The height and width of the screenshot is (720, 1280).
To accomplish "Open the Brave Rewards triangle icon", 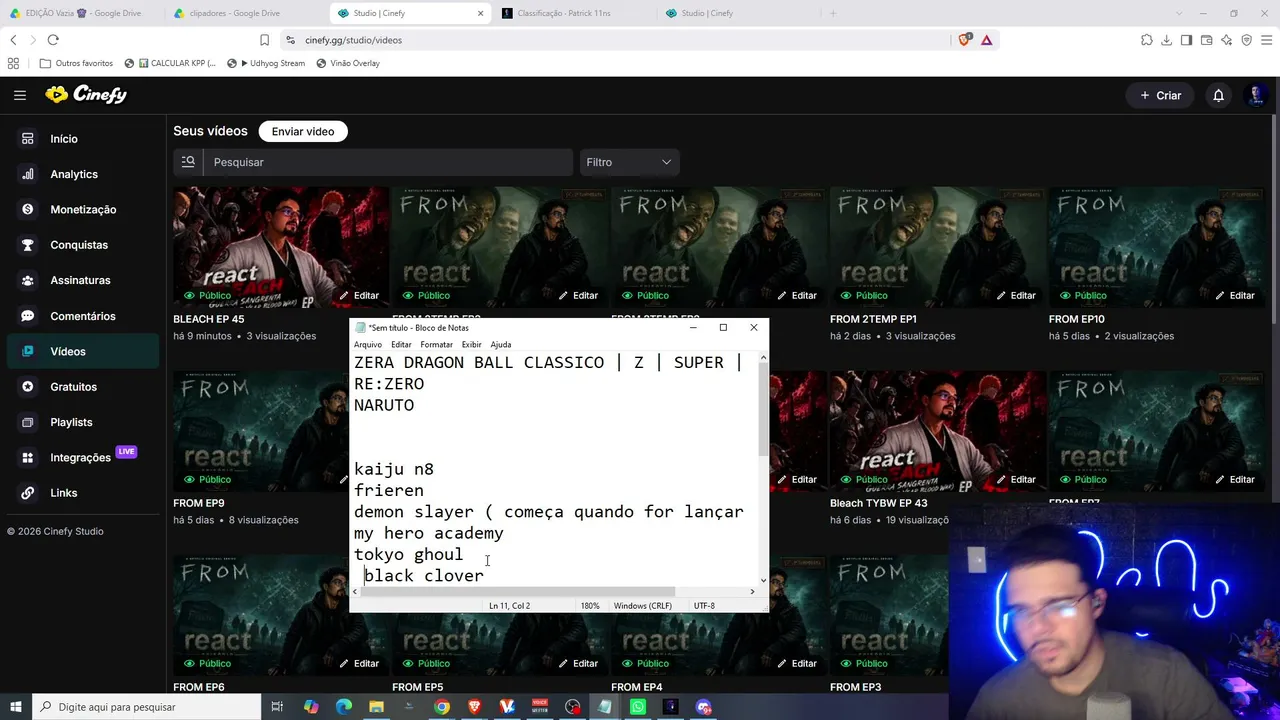I will [986, 40].
